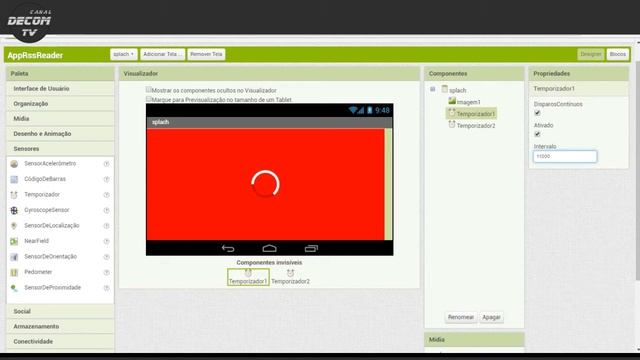This screenshot has width=640, height=360.
Task: Select the SensorDeOrientação palette icon
Action: point(14,257)
